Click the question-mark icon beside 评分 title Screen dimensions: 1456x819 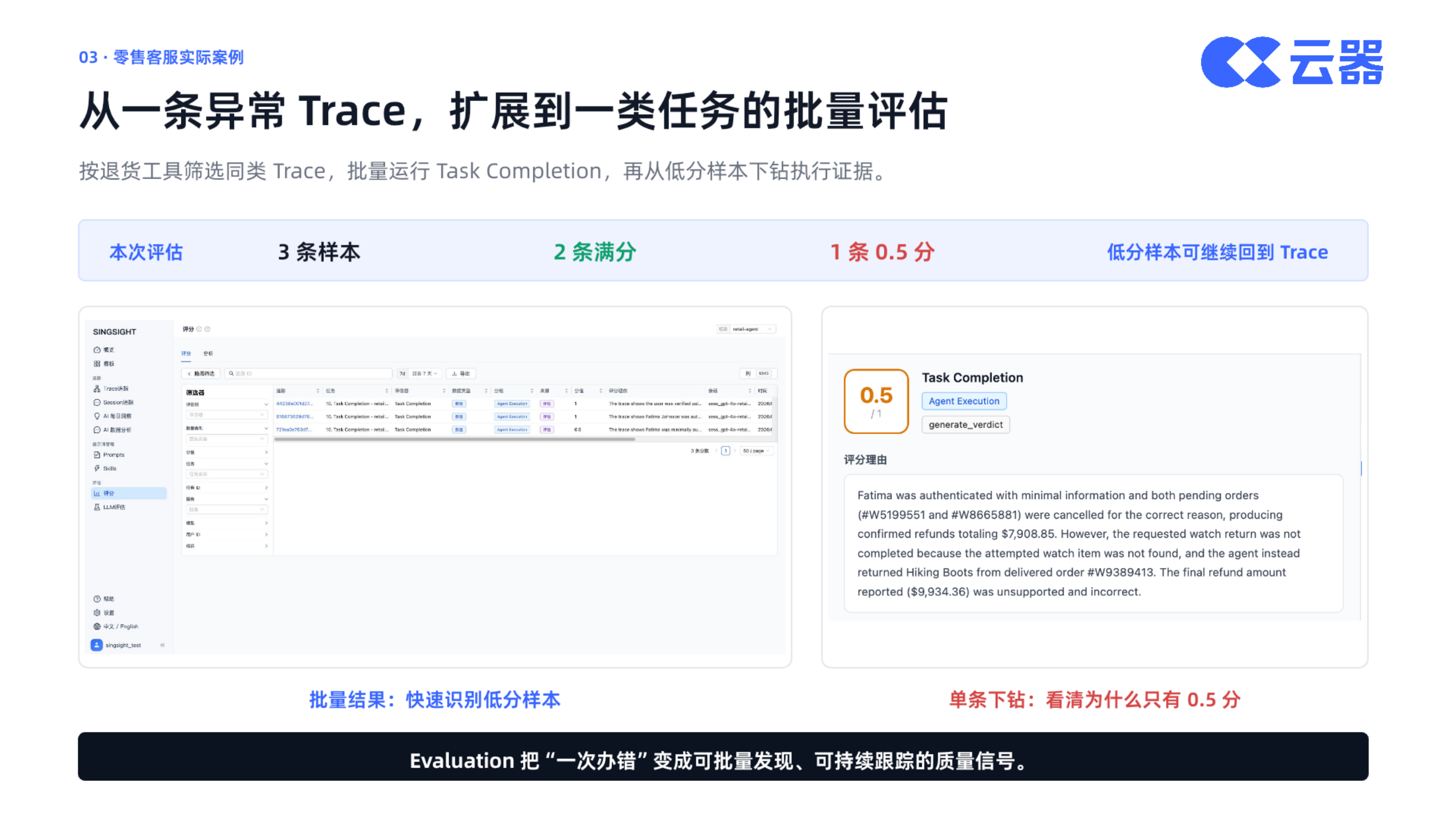[x=207, y=329]
